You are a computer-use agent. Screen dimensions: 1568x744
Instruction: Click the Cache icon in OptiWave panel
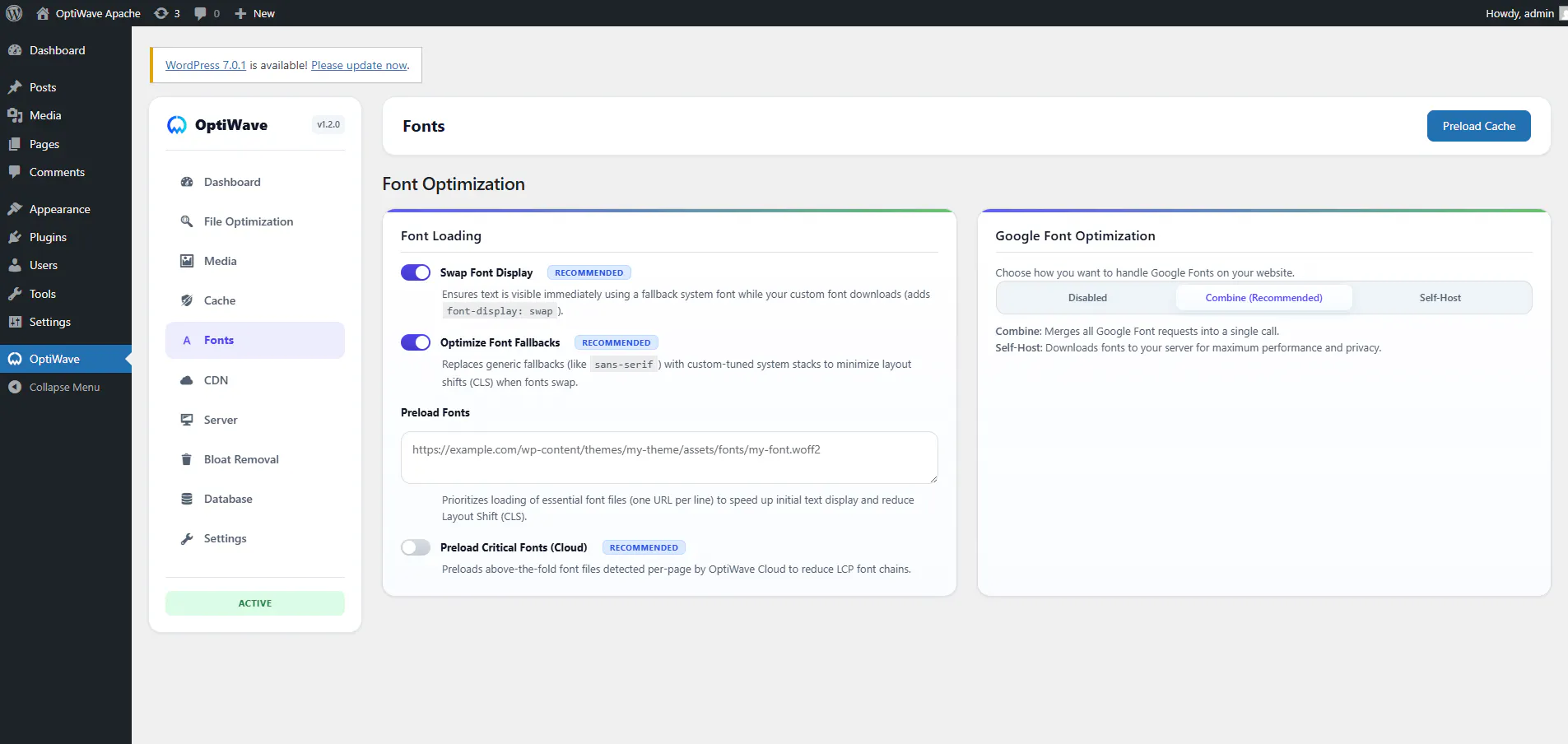187,300
